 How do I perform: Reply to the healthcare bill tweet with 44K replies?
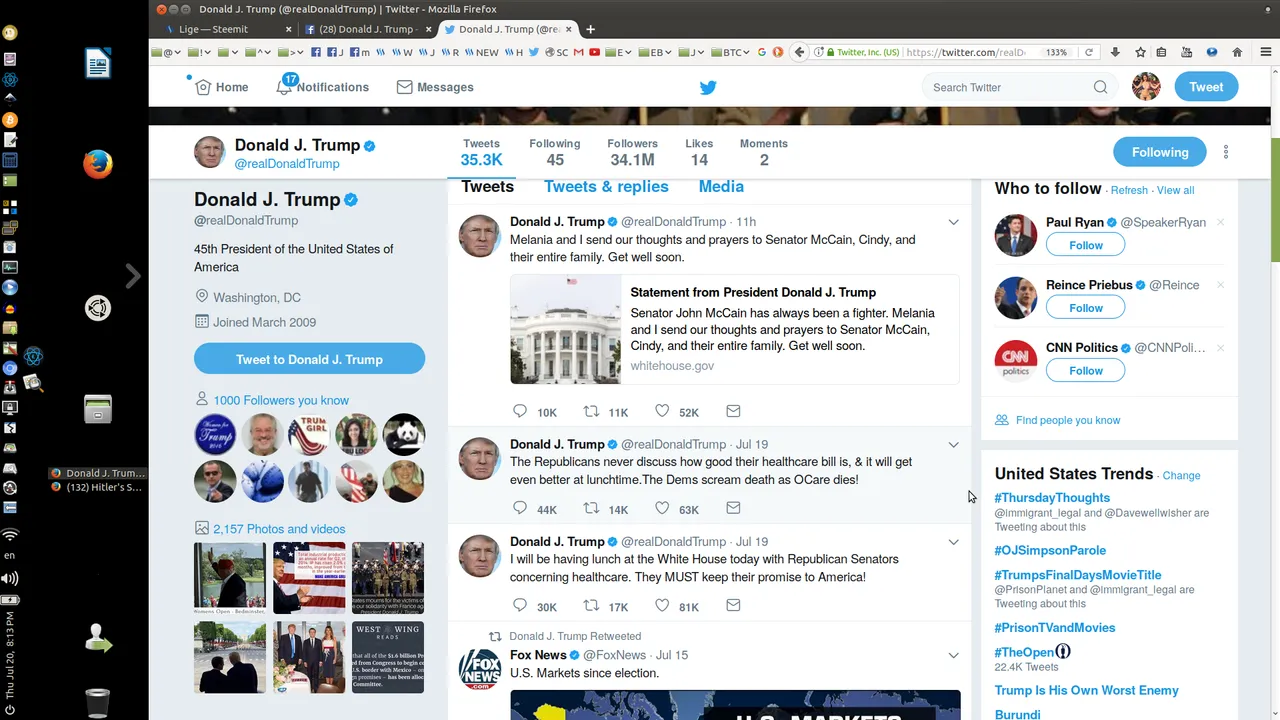[x=519, y=508]
